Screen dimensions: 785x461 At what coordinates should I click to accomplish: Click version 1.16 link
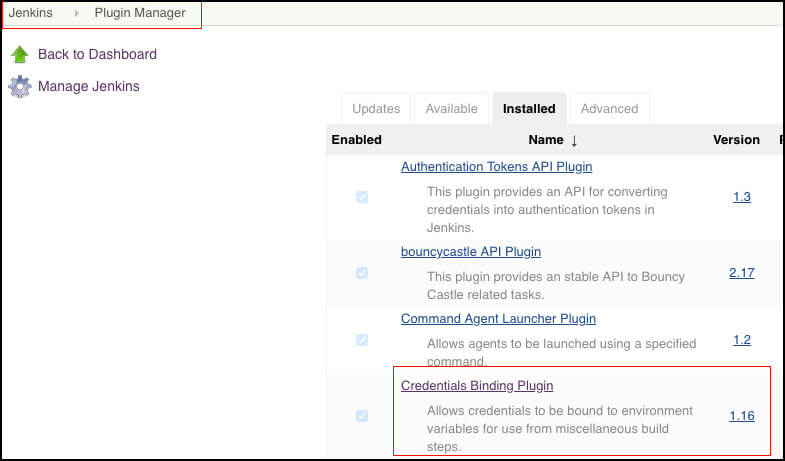(742, 416)
